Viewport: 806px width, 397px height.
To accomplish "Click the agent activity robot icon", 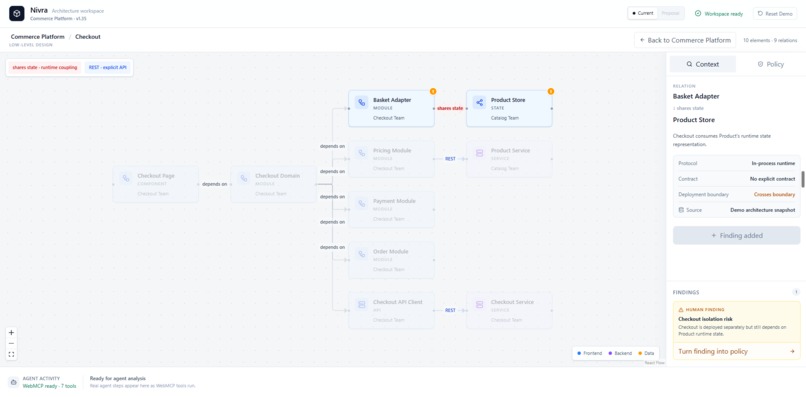I will [x=13, y=382].
